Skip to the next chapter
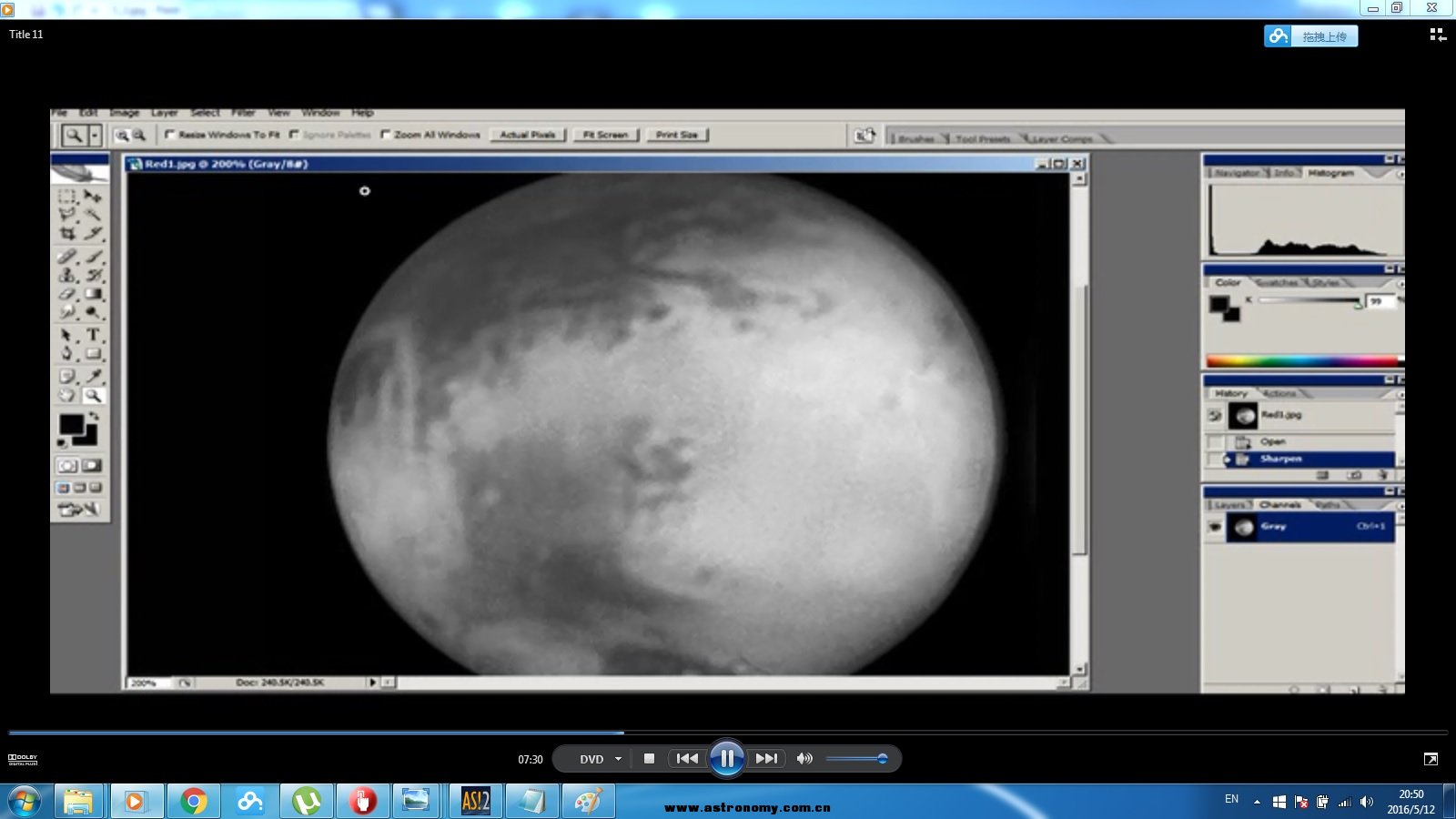 (767, 758)
